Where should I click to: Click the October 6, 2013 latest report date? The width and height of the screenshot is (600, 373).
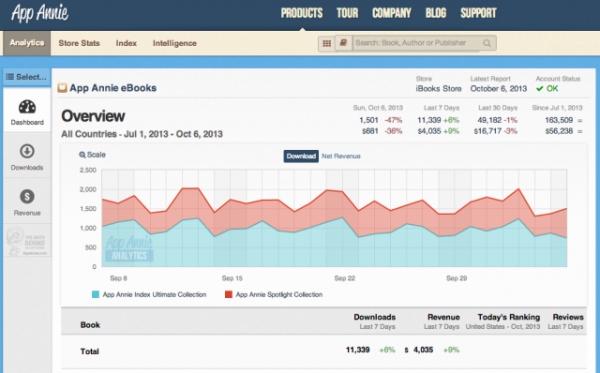coord(499,89)
